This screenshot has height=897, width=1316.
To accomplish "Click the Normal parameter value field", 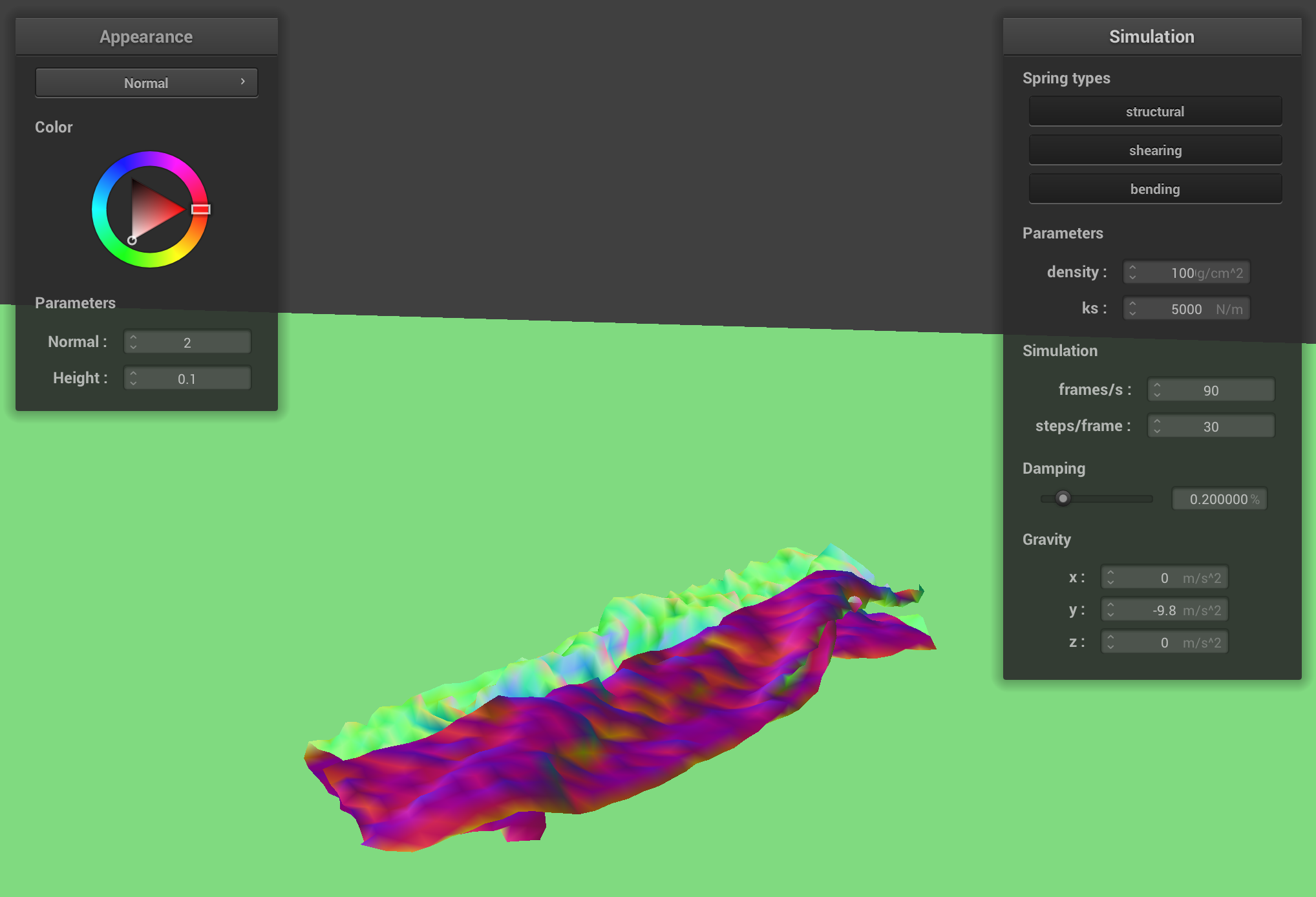I will pyautogui.click(x=187, y=342).
